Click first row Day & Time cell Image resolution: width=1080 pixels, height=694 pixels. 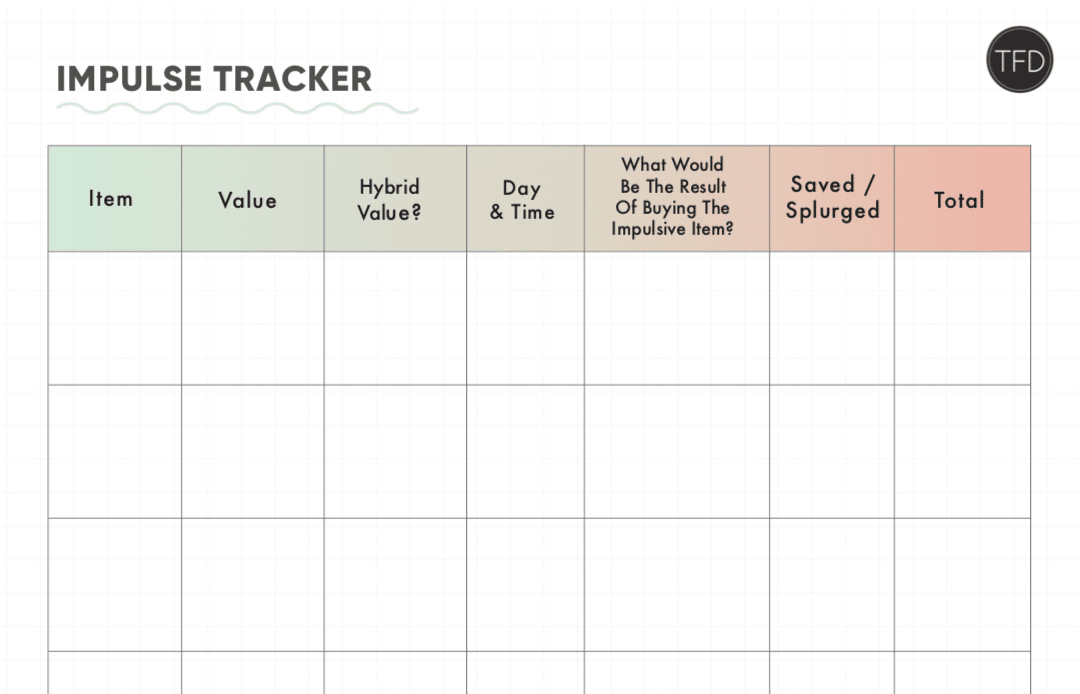(526, 318)
